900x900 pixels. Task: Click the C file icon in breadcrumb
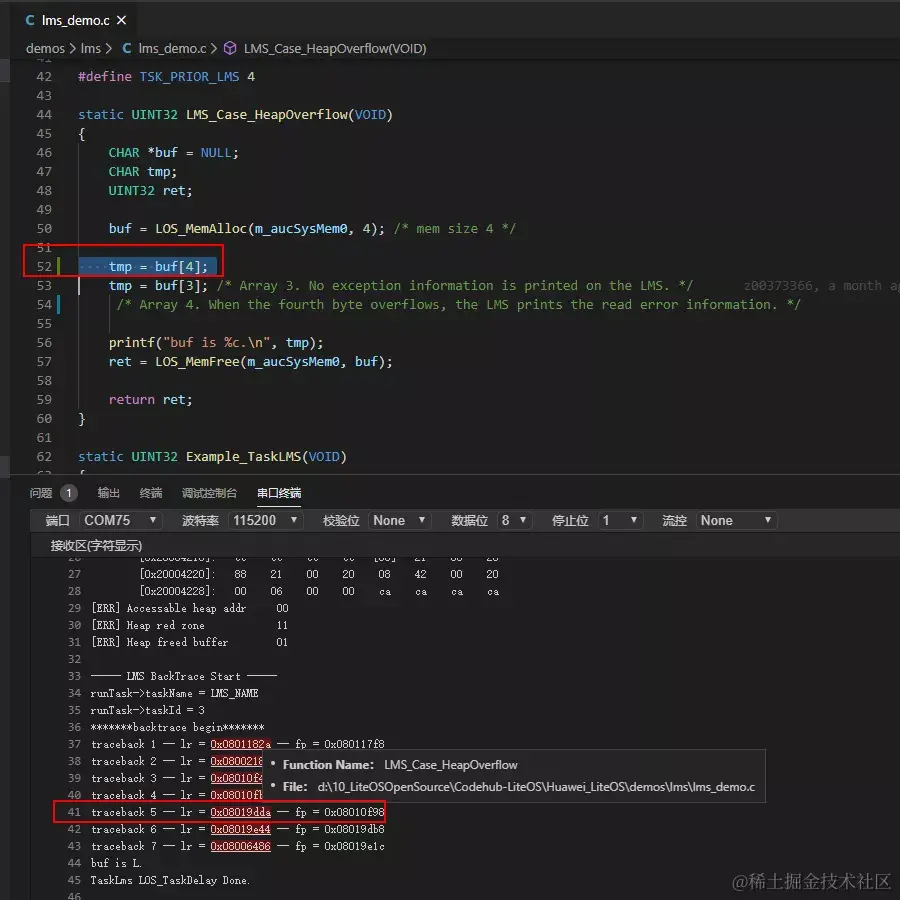point(127,49)
